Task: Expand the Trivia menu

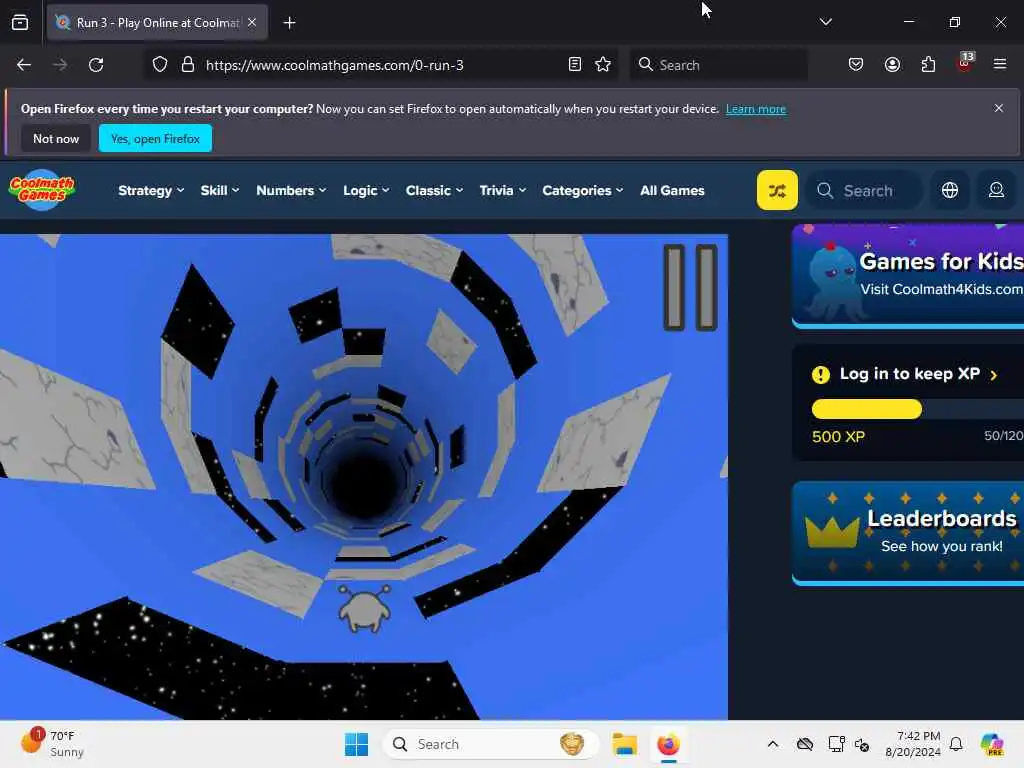Action: pos(502,190)
